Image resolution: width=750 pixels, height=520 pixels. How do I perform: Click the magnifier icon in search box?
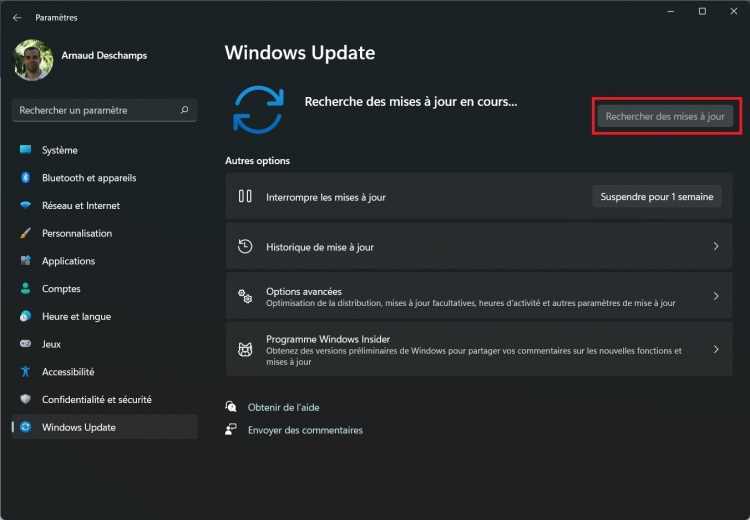(184, 110)
